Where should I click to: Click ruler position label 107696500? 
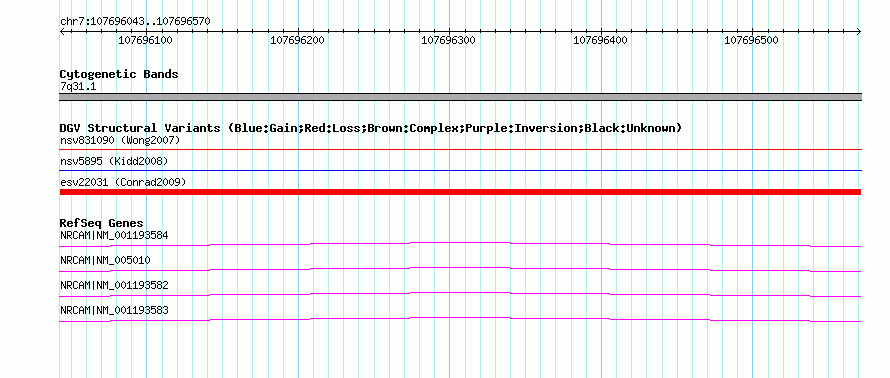point(752,40)
